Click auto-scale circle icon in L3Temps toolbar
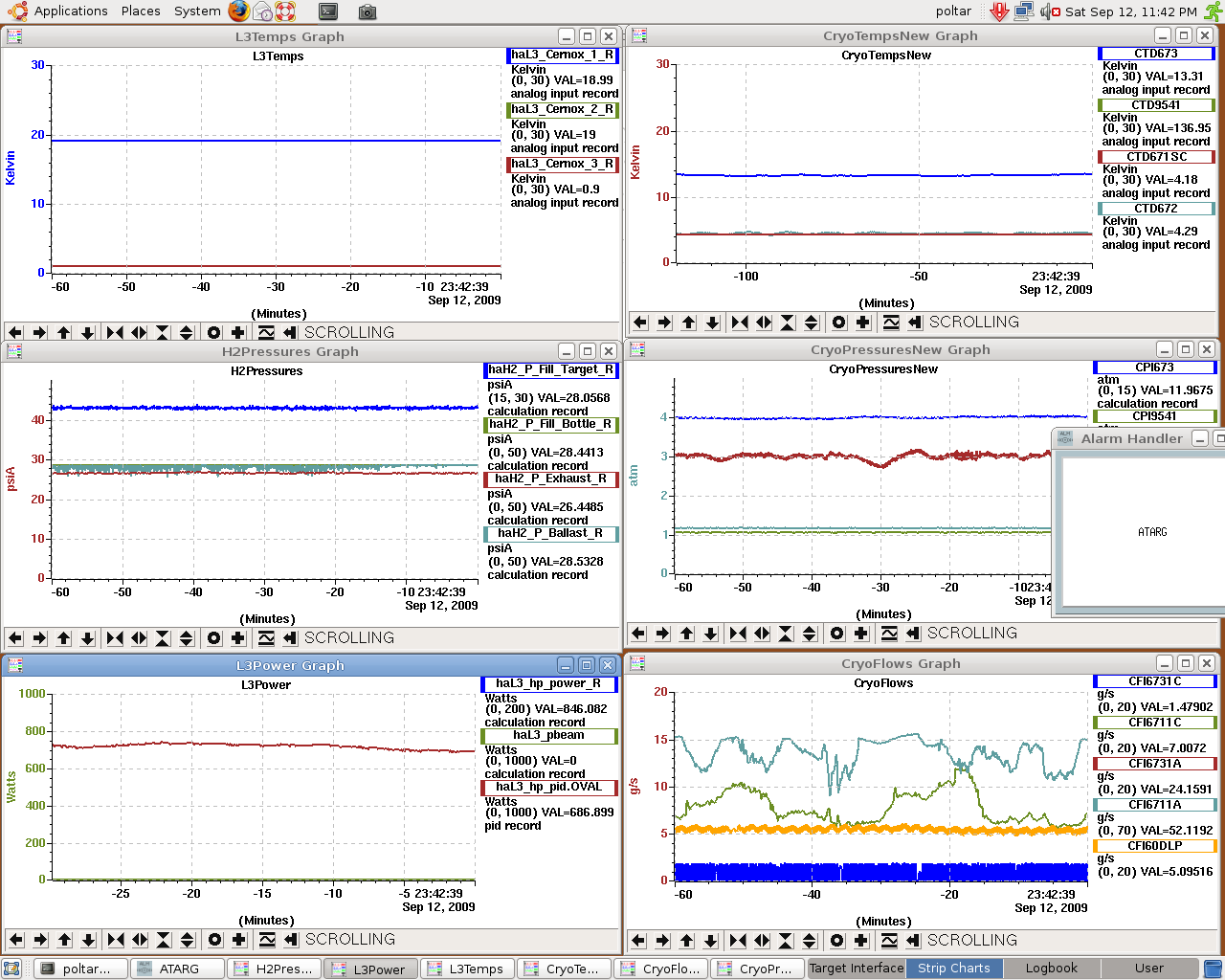1225x980 pixels. [214, 332]
